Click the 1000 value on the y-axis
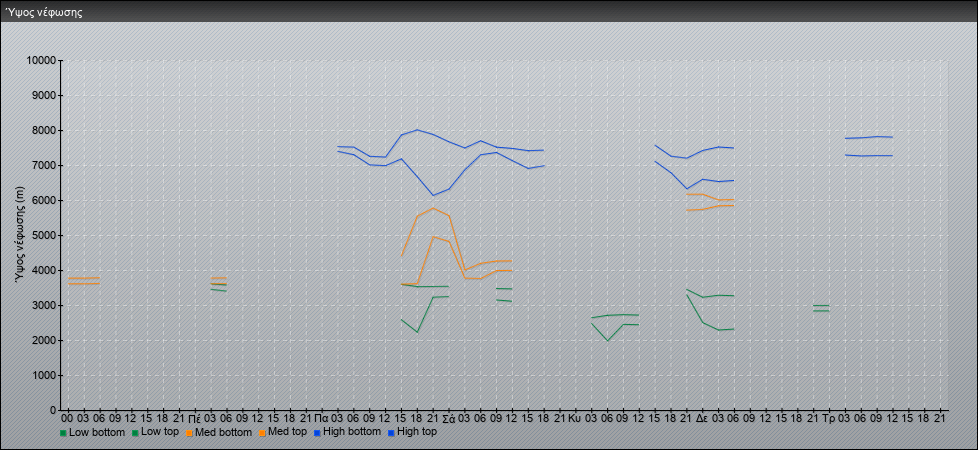 point(44,375)
